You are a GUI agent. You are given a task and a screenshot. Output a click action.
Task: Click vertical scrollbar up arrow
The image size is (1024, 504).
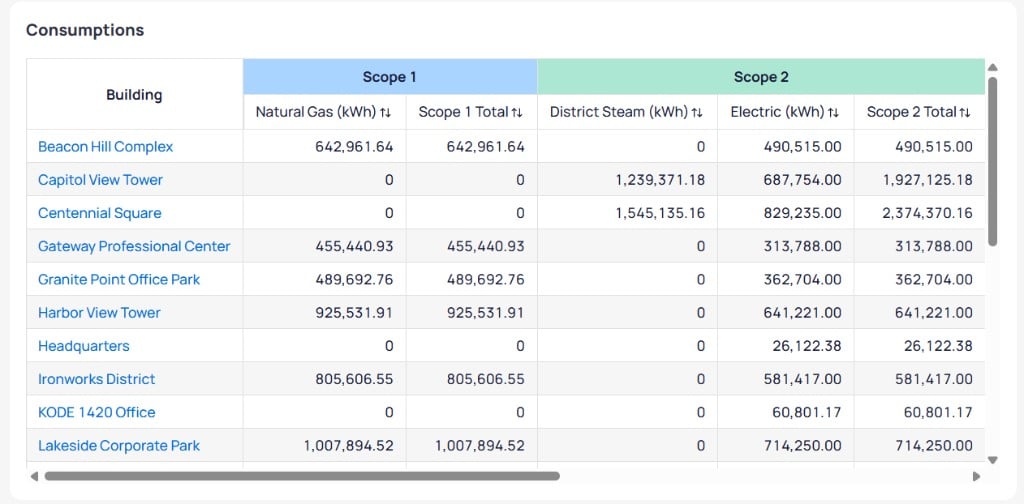[993, 67]
